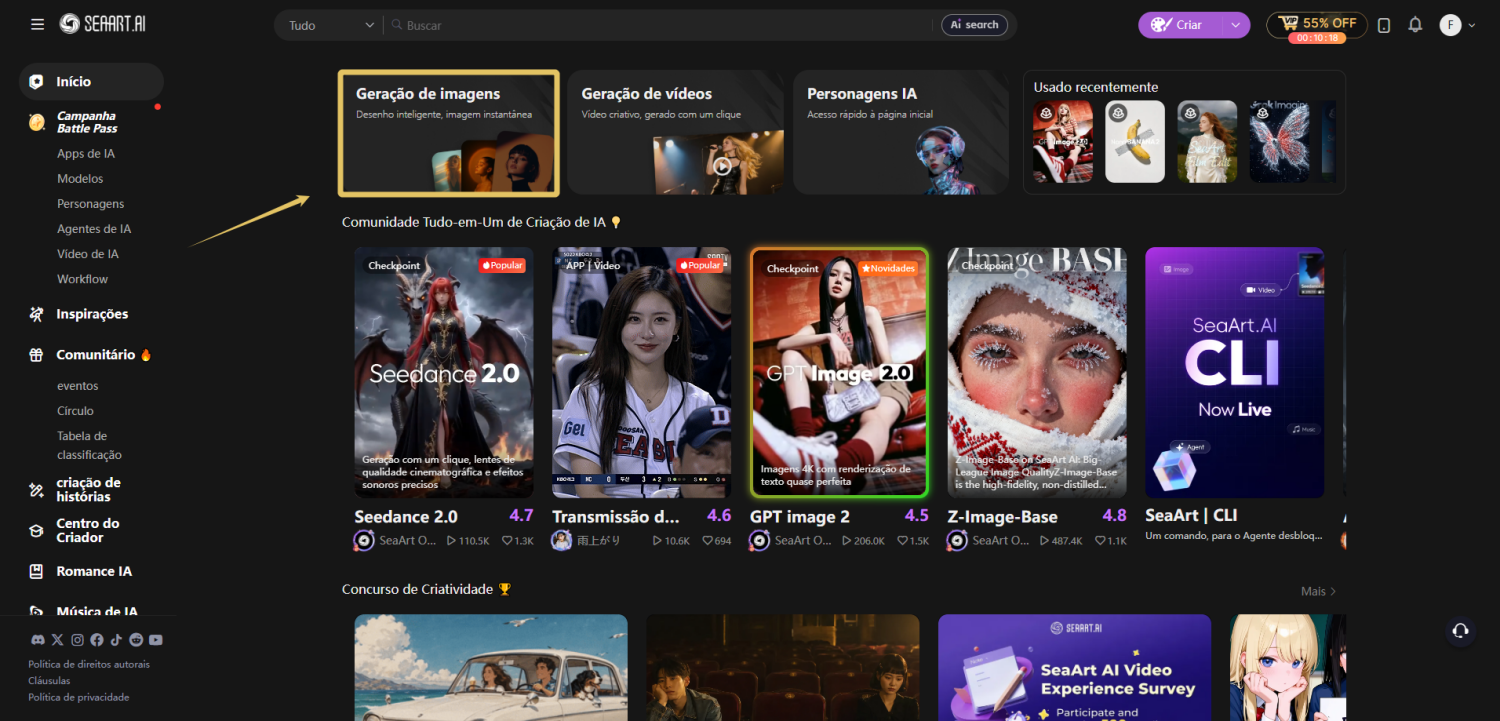Open SeaArt AI Video Experience Survey banner
The height and width of the screenshot is (721, 1500).
point(1075,668)
